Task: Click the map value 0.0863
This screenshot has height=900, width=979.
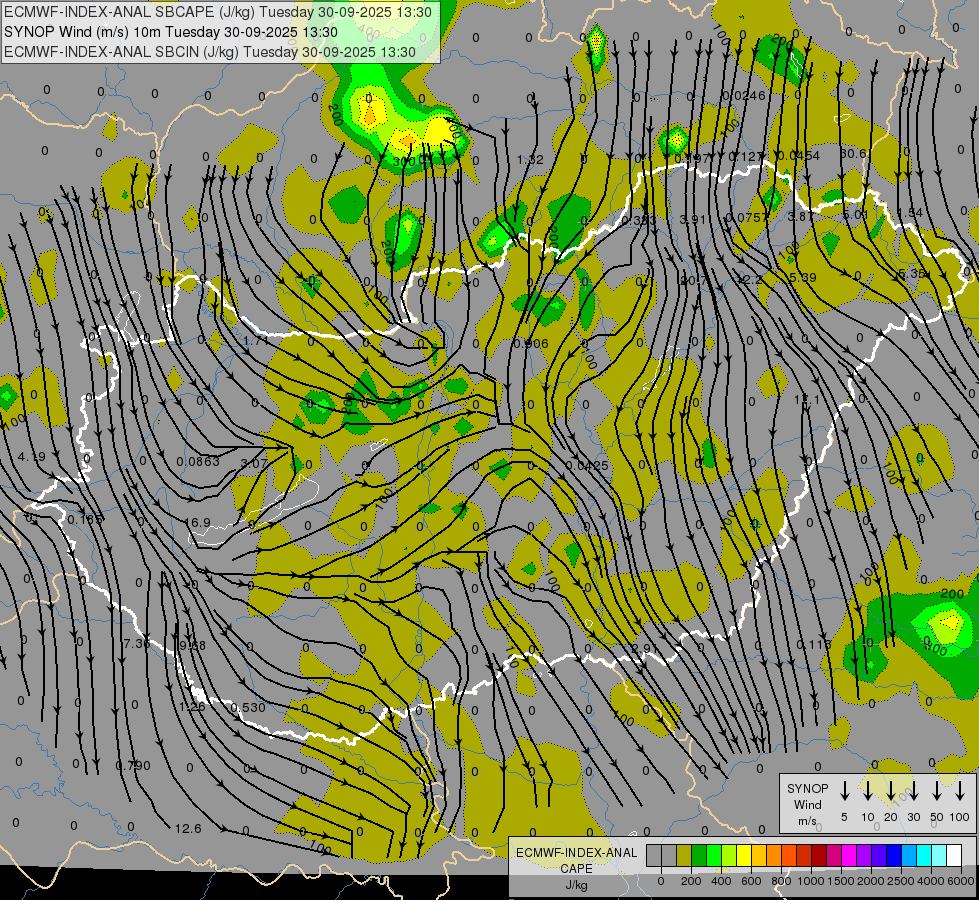Action: (198, 462)
